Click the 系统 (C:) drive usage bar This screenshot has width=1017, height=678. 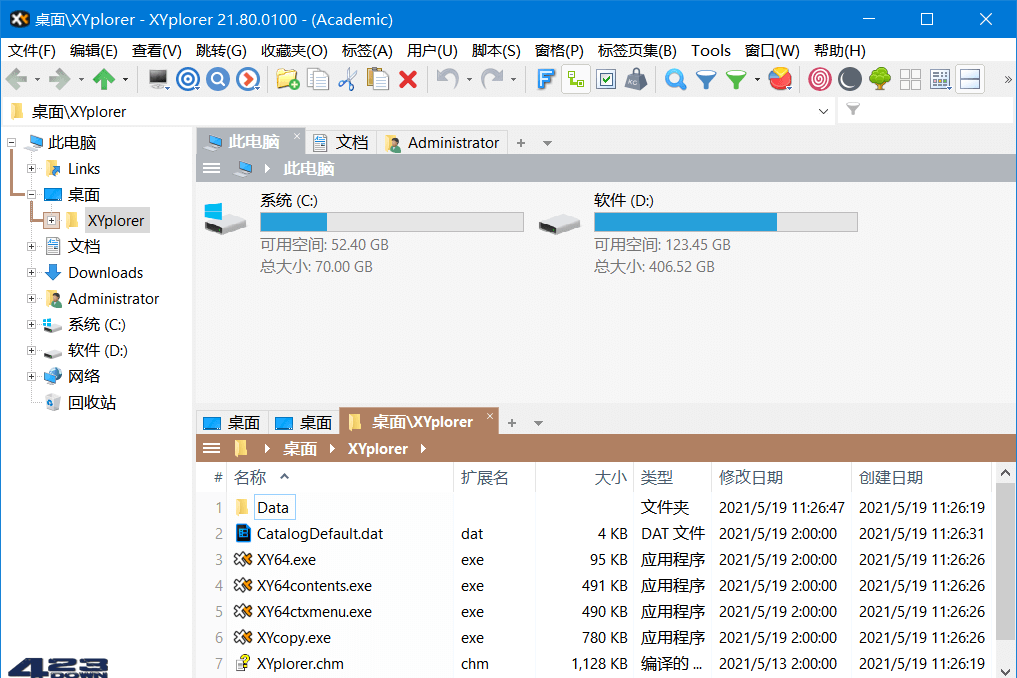392,222
